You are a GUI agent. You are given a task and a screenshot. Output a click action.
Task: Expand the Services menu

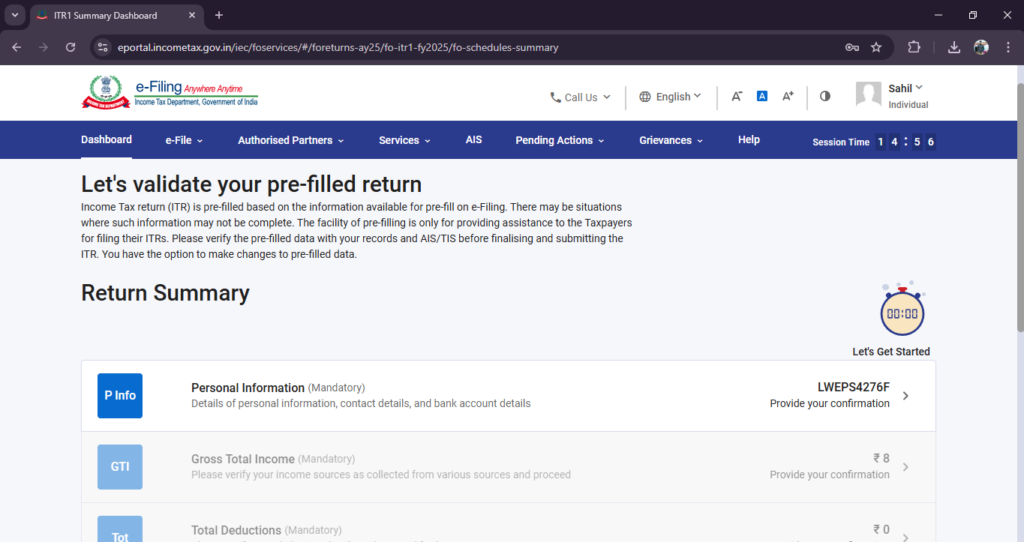tap(404, 140)
